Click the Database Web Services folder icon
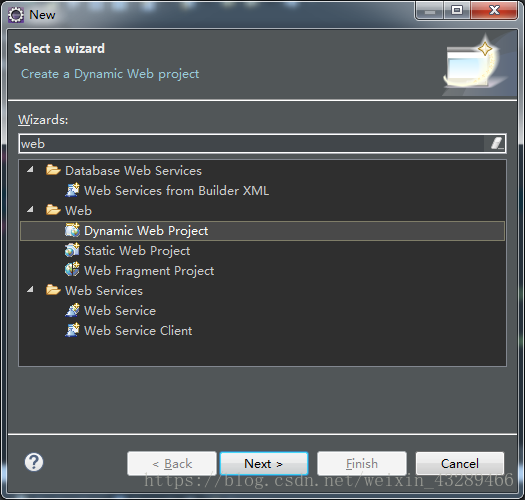 [53, 170]
